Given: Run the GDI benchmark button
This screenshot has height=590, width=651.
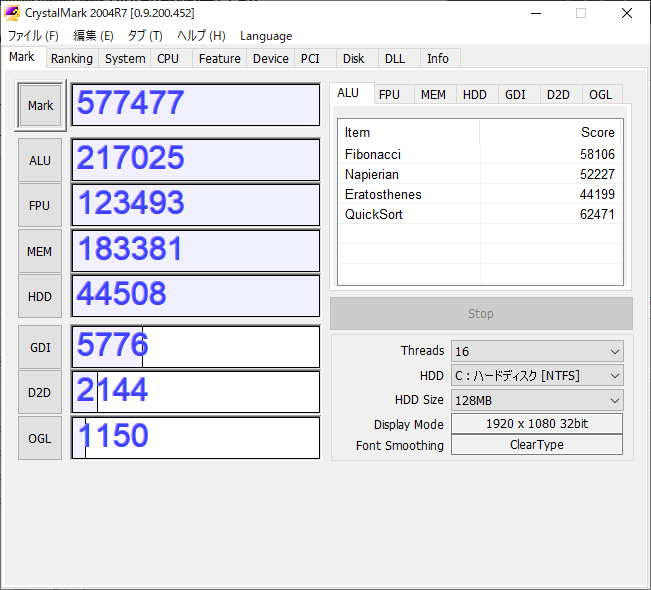Looking at the screenshot, I should click(40, 347).
